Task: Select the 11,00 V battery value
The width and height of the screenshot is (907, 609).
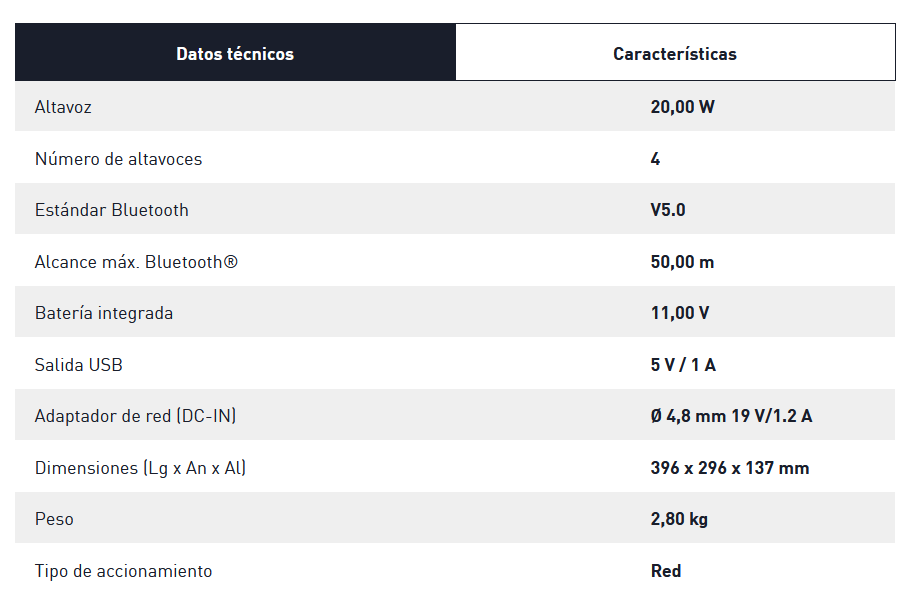Action: pyautogui.click(x=680, y=313)
